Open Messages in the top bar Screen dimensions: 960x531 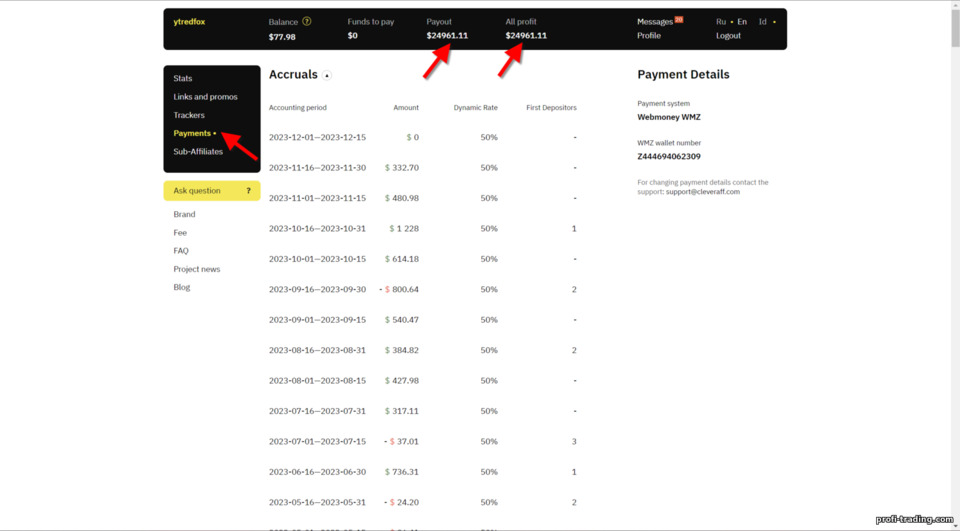point(654,22)
